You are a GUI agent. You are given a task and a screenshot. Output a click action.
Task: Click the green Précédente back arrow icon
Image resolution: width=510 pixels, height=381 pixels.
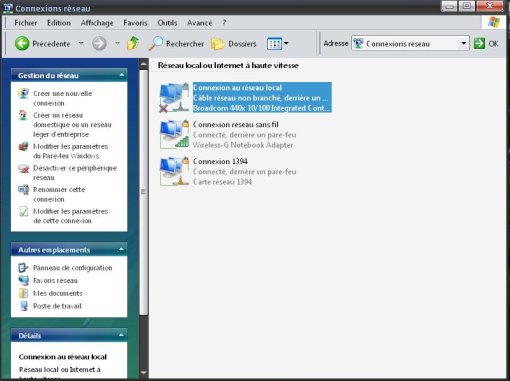[22, 43]
